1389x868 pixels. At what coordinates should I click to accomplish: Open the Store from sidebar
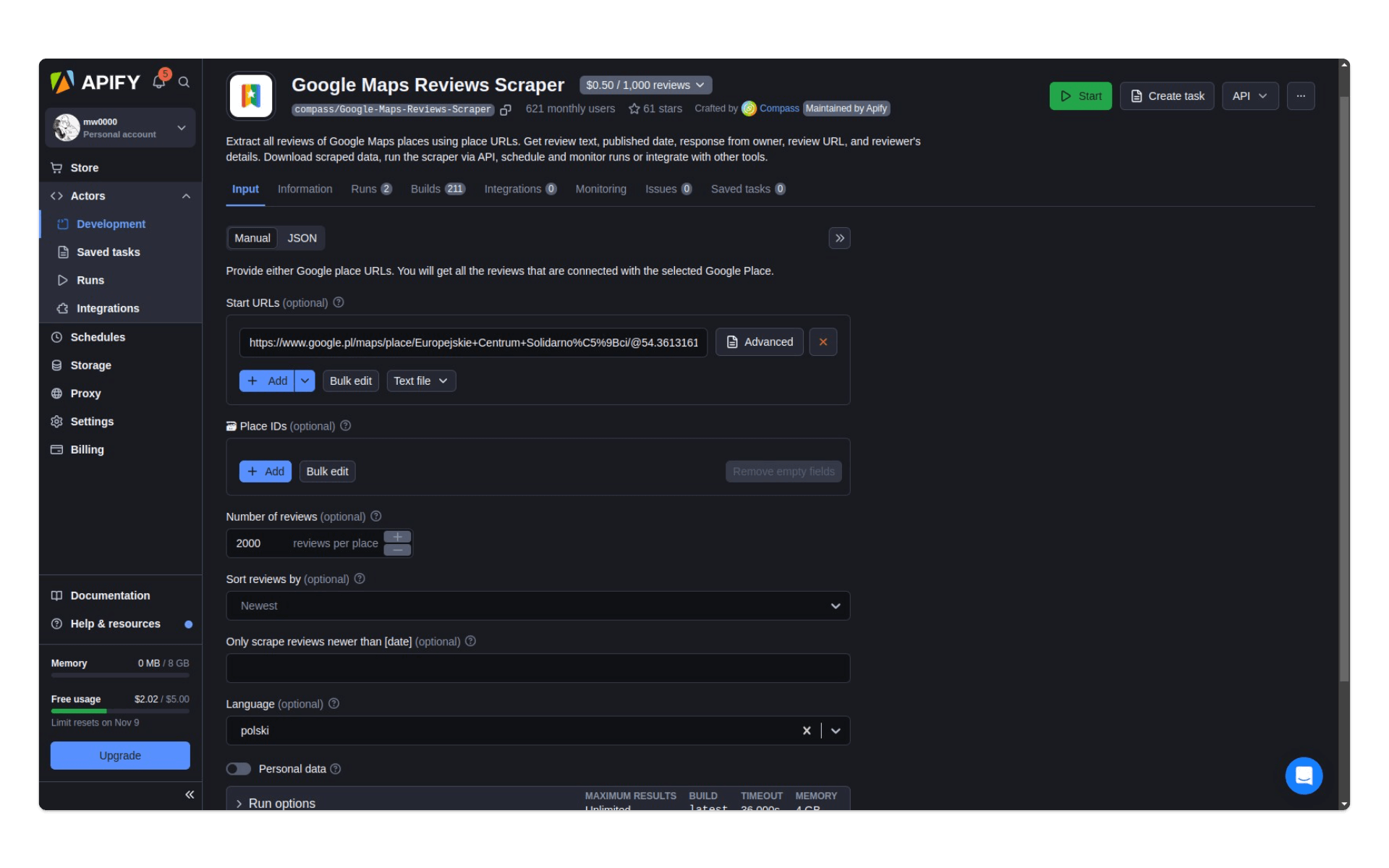click(120, 168)
